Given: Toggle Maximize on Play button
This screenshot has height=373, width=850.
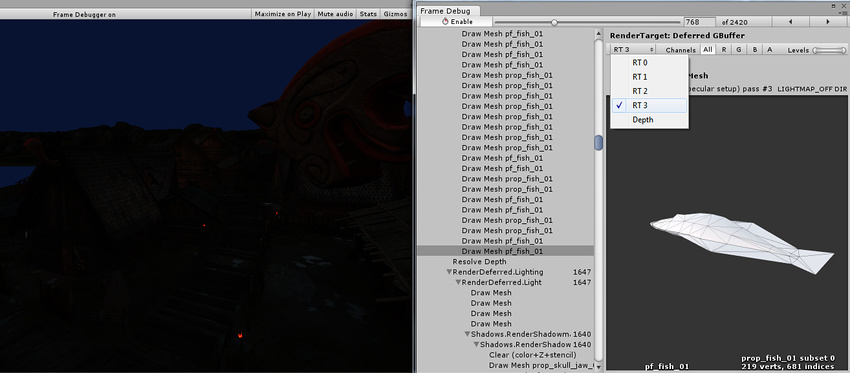Looking at the screenshot, I should pyautogui.click(x=282, y=14).
